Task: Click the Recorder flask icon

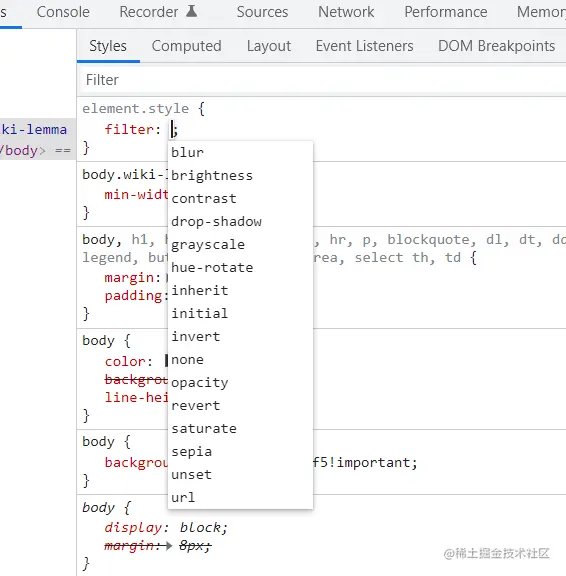Action: [191, 11]
